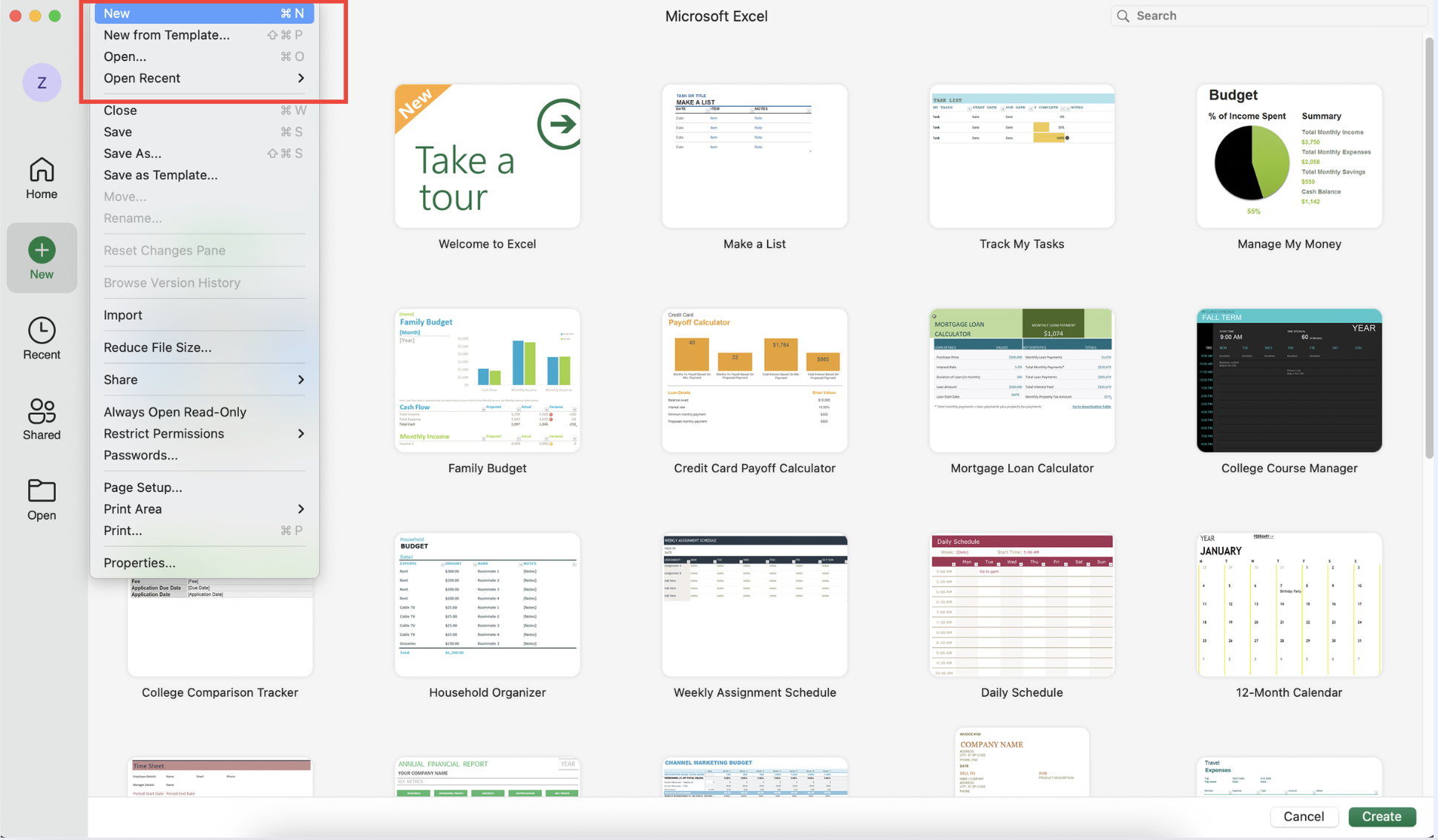Image resolution: width=1438 pixels, height=840 pixels.
Task: Select Company Name invoice template thumbnail
Action: point(1022,762)
